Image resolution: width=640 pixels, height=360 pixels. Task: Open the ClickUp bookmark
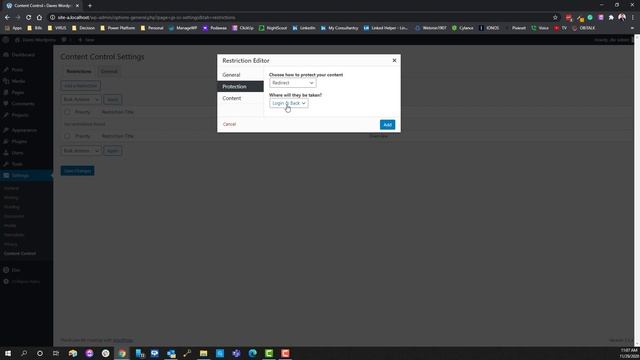click(243, 28)
